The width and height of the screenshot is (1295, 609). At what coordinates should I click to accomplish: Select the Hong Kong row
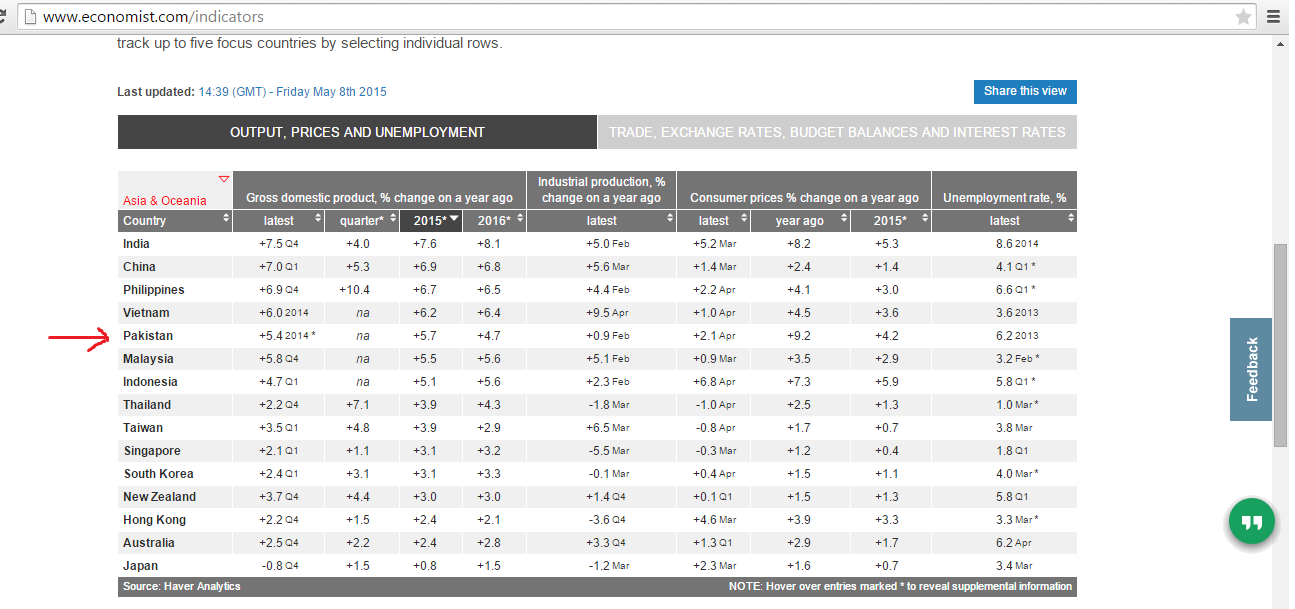[597, 520]
